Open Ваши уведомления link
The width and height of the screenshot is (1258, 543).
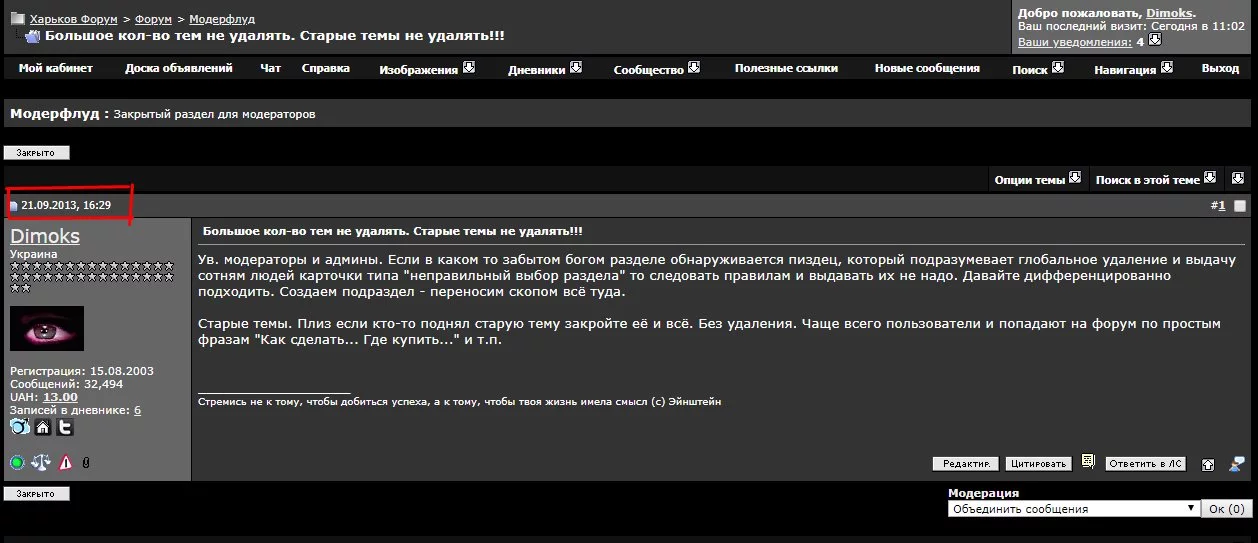1075,42
